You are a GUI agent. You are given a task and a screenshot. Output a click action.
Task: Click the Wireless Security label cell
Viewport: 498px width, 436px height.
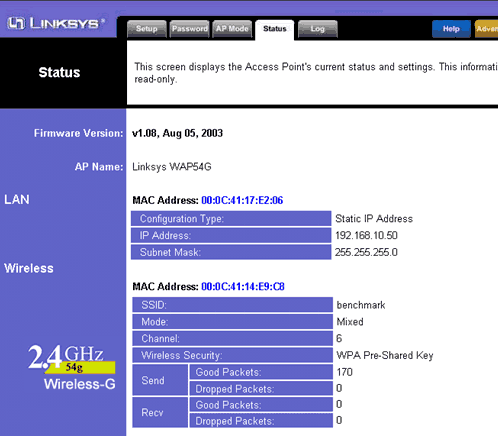232,355
